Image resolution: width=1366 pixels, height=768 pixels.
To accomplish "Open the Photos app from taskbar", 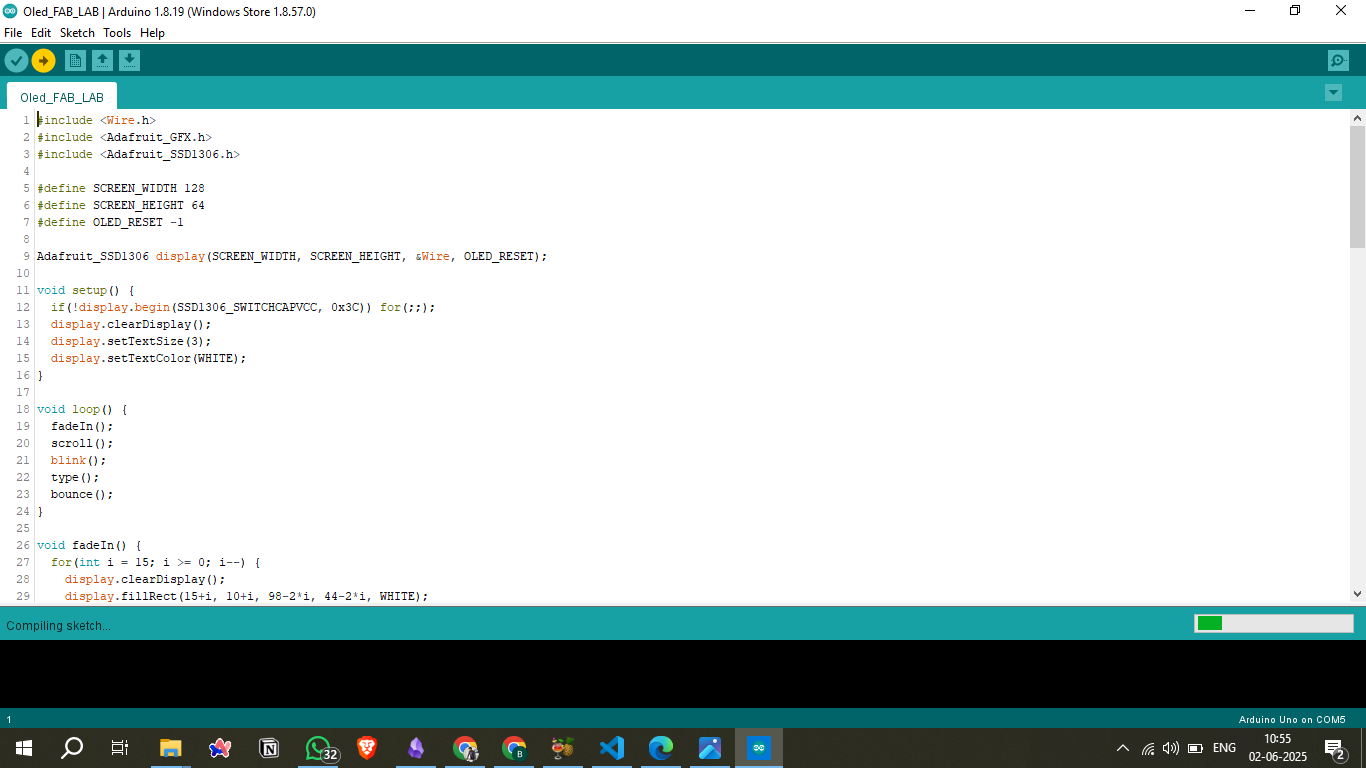I will [x=710, y=748].
